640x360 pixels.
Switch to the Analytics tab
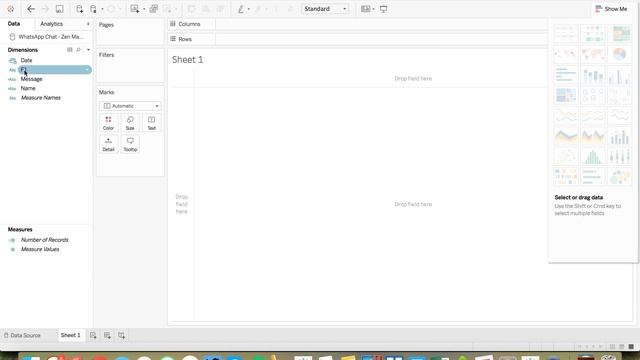(51, 24)
